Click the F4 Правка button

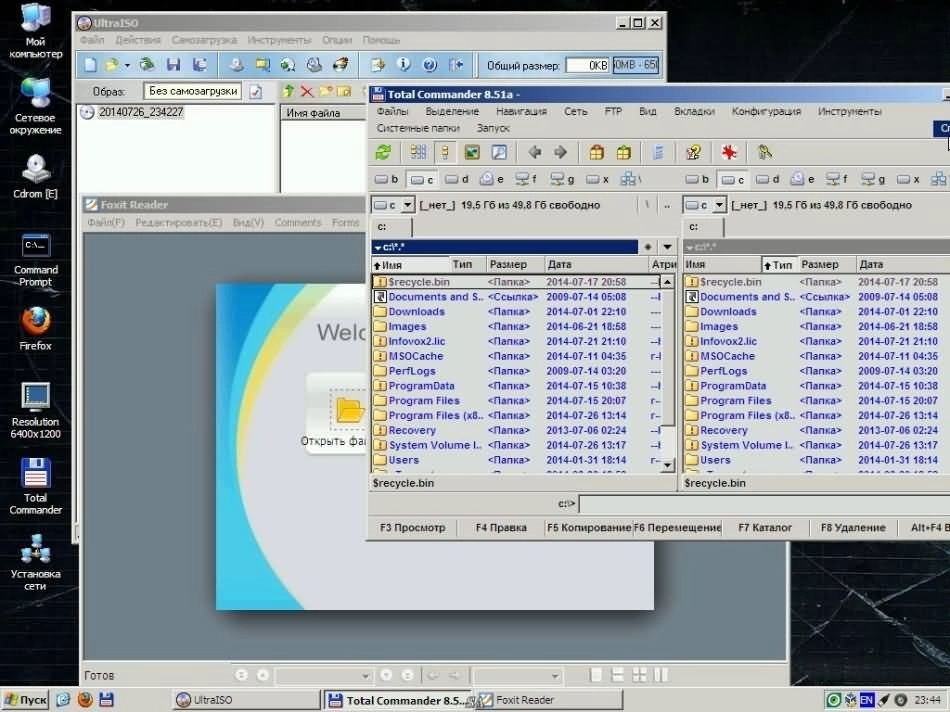500,528
